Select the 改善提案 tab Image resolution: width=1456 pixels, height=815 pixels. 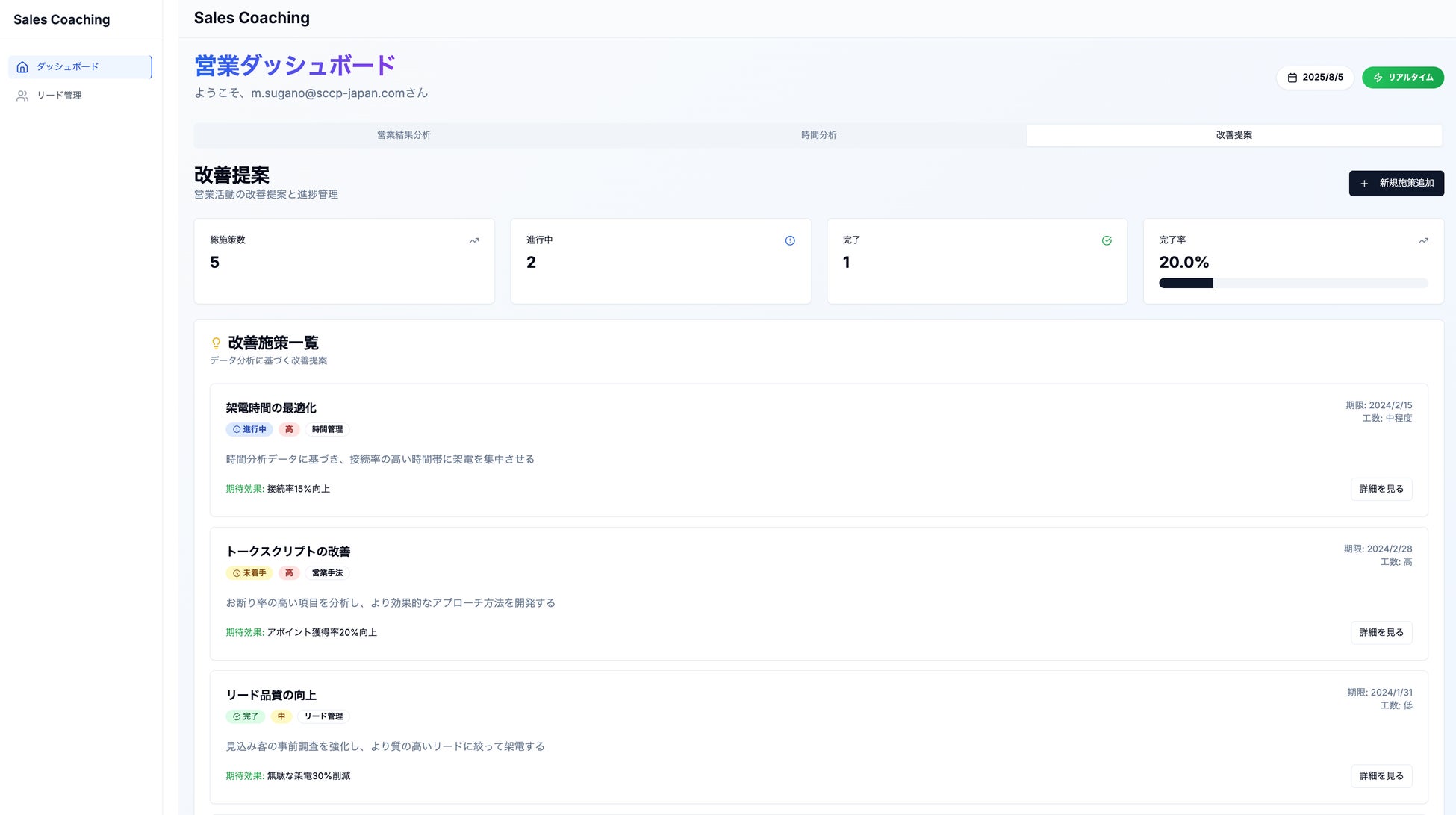click(1233, 135)
